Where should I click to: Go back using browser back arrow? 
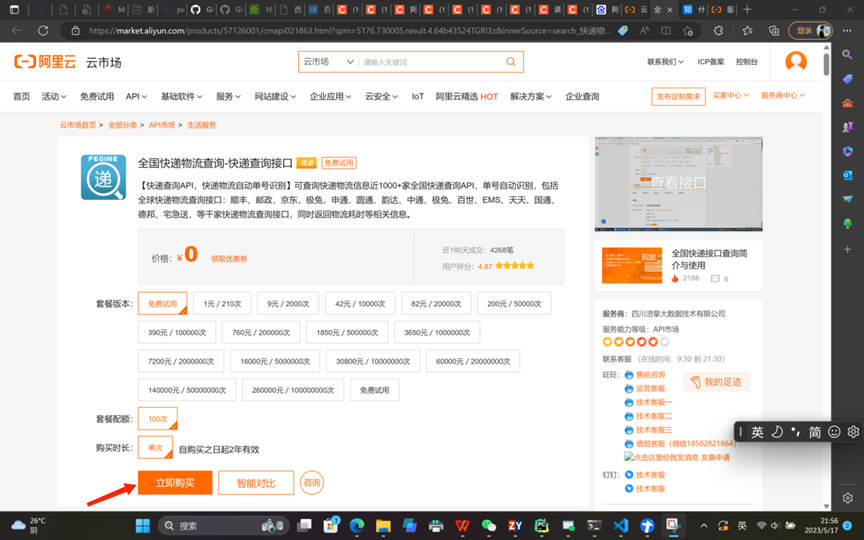(x=17, y=31)
